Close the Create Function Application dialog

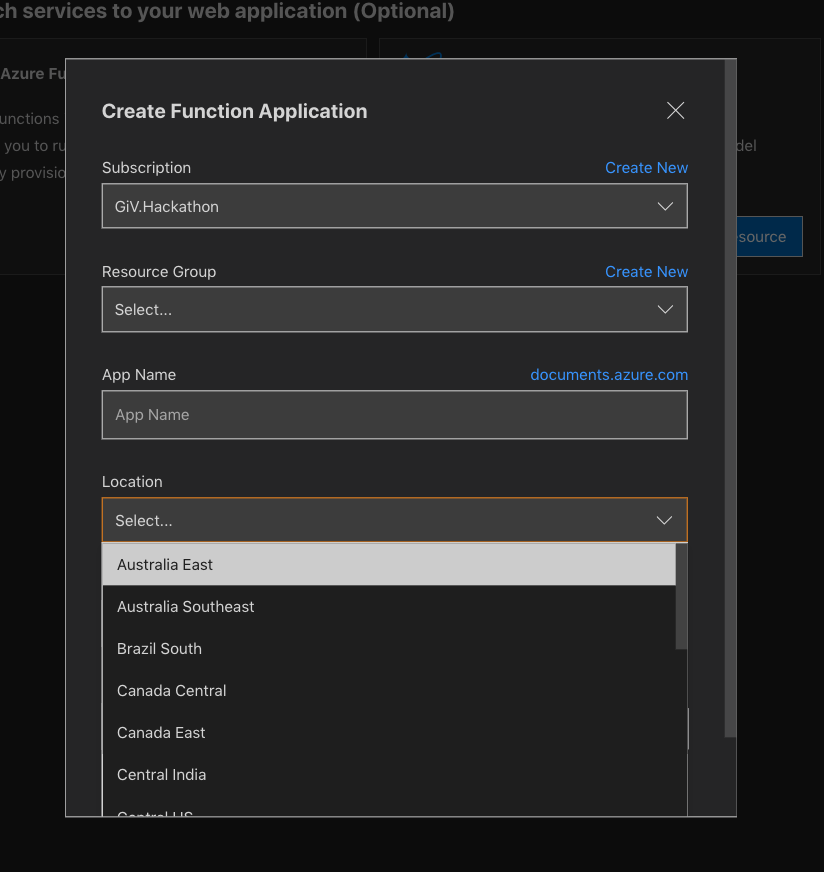(x=675, y=110)
